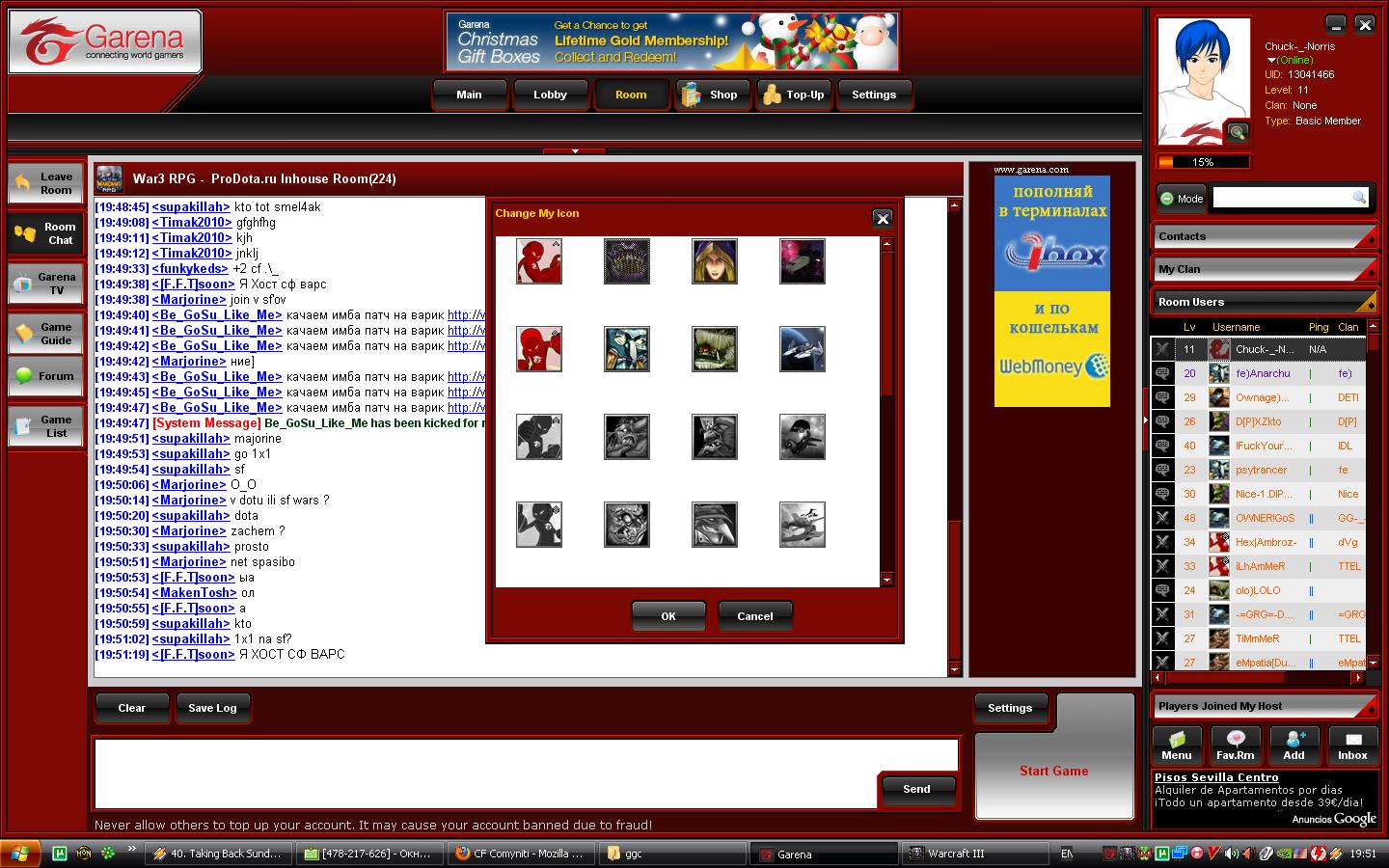Image resolution: width=1389 pixels, height=868 pixels.
Task: Choose the spaceship over planet avatar icon
Action: point(802,349)
